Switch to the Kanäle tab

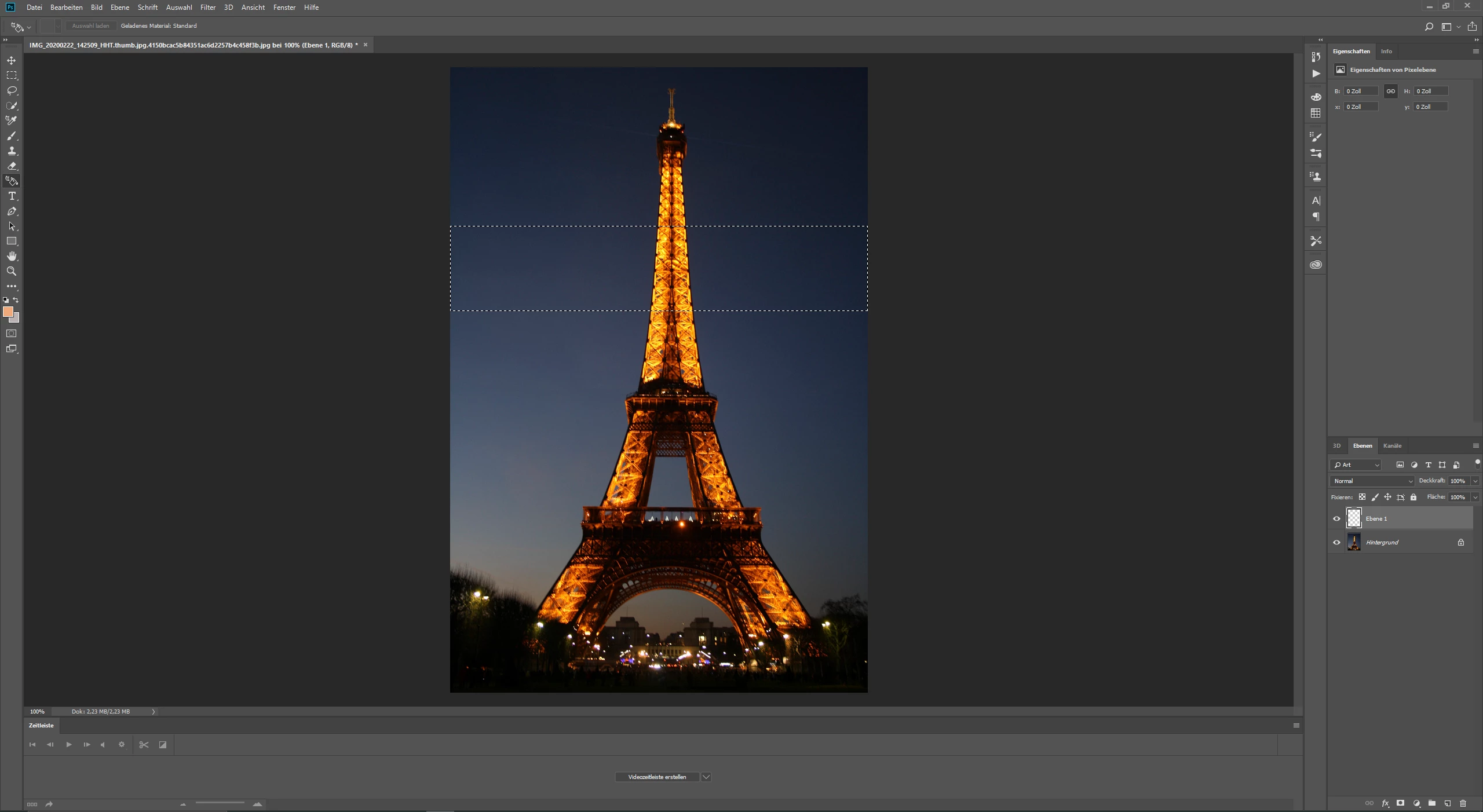[1392, 445]
